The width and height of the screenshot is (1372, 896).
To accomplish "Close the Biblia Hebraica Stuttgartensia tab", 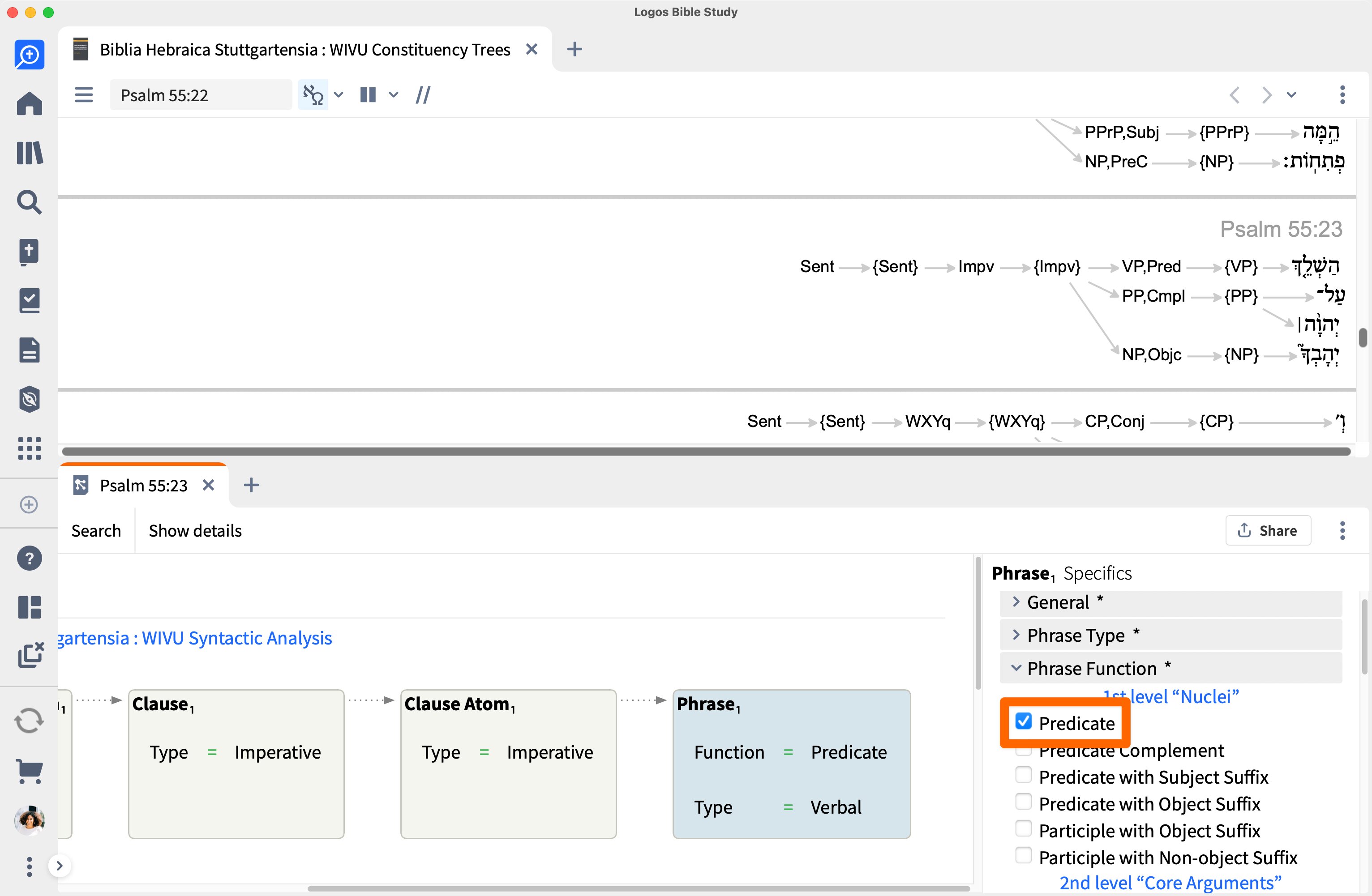I will point(532,50).
